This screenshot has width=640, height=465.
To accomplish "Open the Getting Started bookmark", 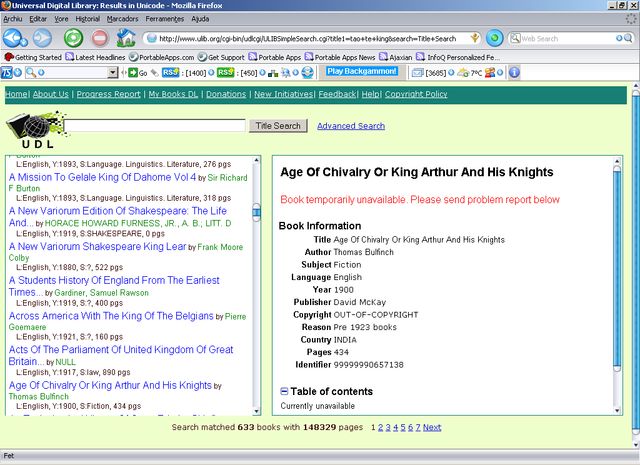I will coord(33,57).
